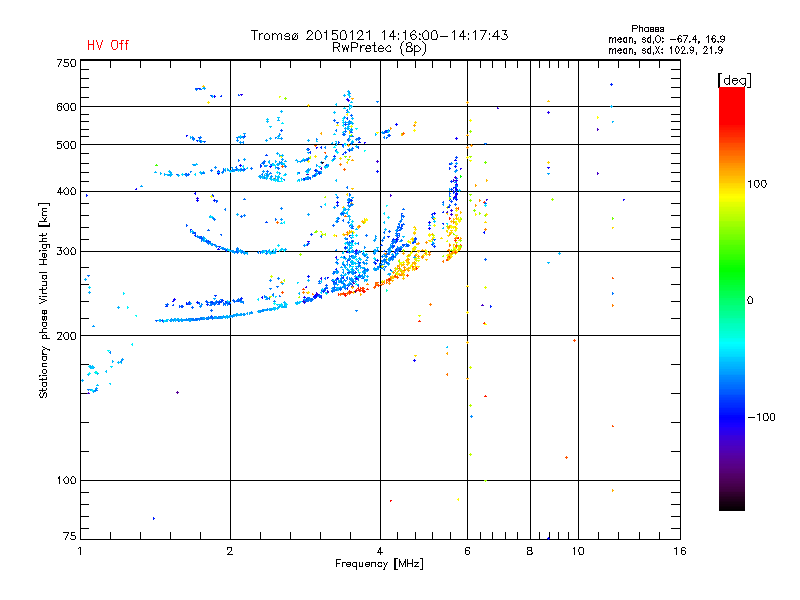Click the y-axis label "400"
The height and width of the screenshot is (600, 800).
(66, 191)
